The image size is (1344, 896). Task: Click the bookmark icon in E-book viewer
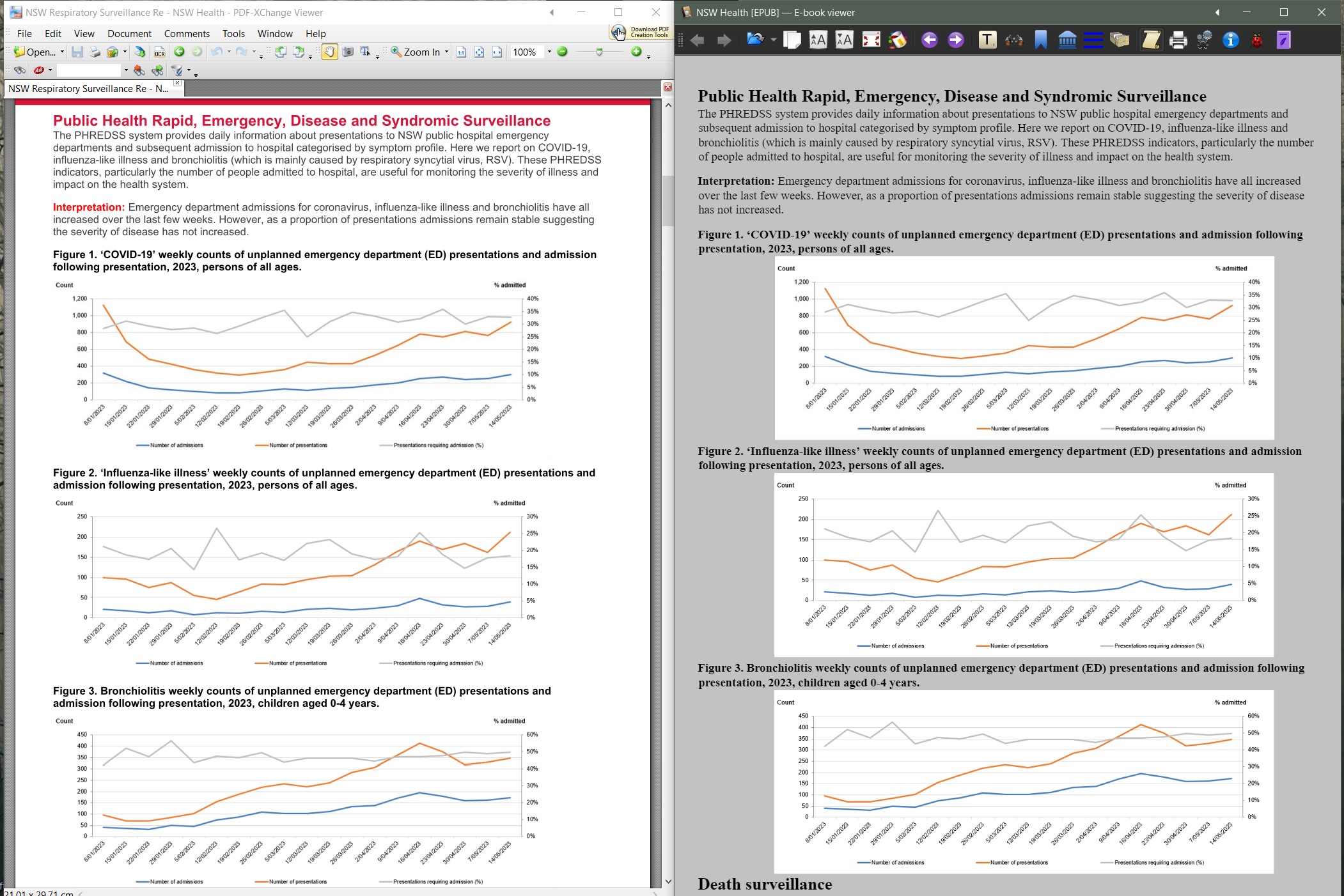1040,40
